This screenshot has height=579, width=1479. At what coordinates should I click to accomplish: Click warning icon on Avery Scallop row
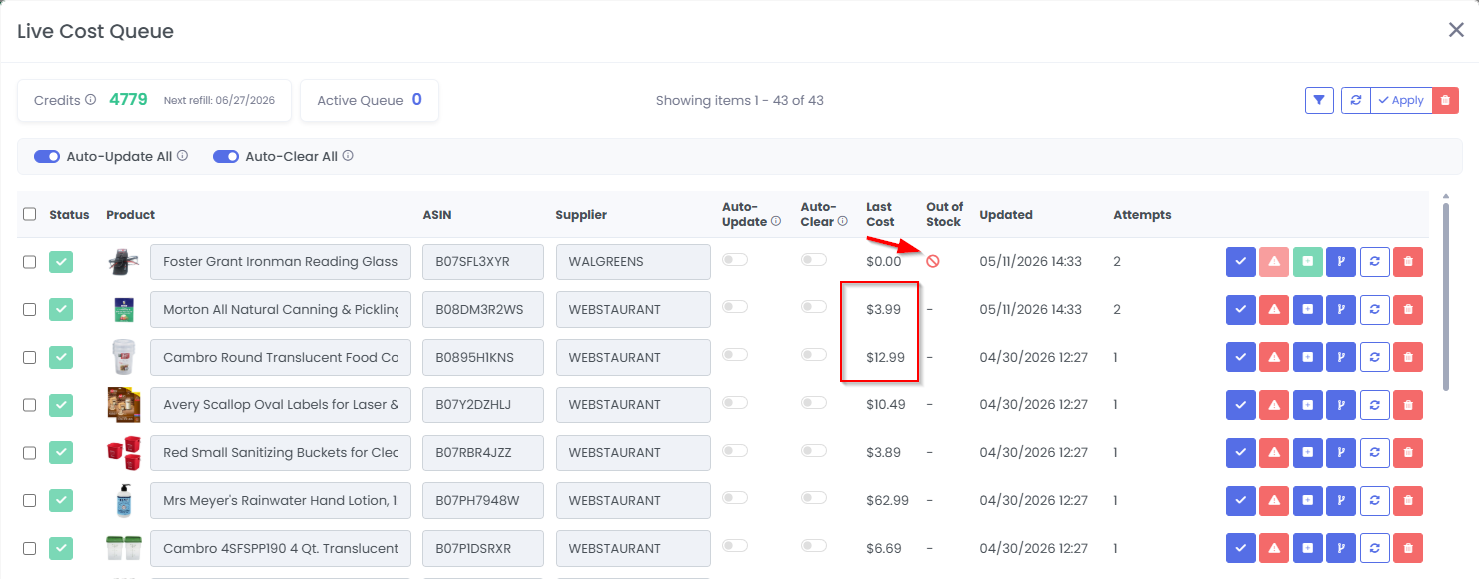tap(1274, 405)
